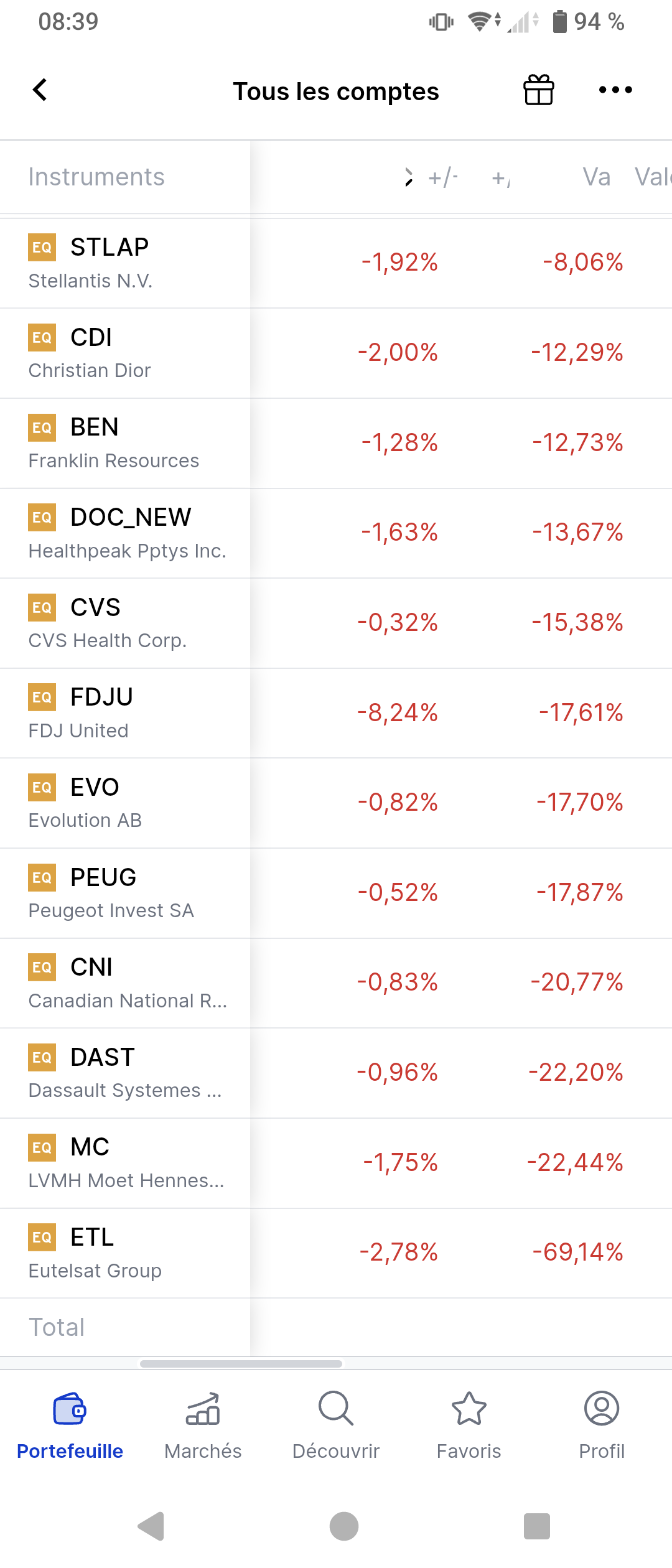View the FDJ United holding

pyautogui.click(x=124, y=713)
